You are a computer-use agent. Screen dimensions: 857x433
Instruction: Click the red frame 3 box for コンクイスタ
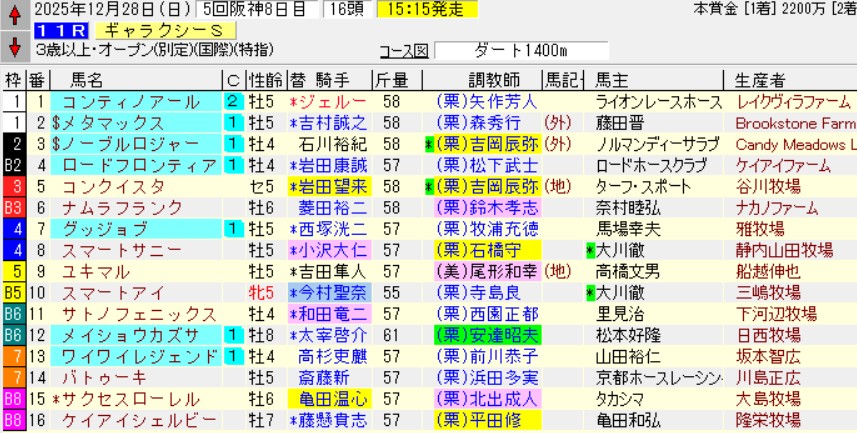[x=14, y=187]
